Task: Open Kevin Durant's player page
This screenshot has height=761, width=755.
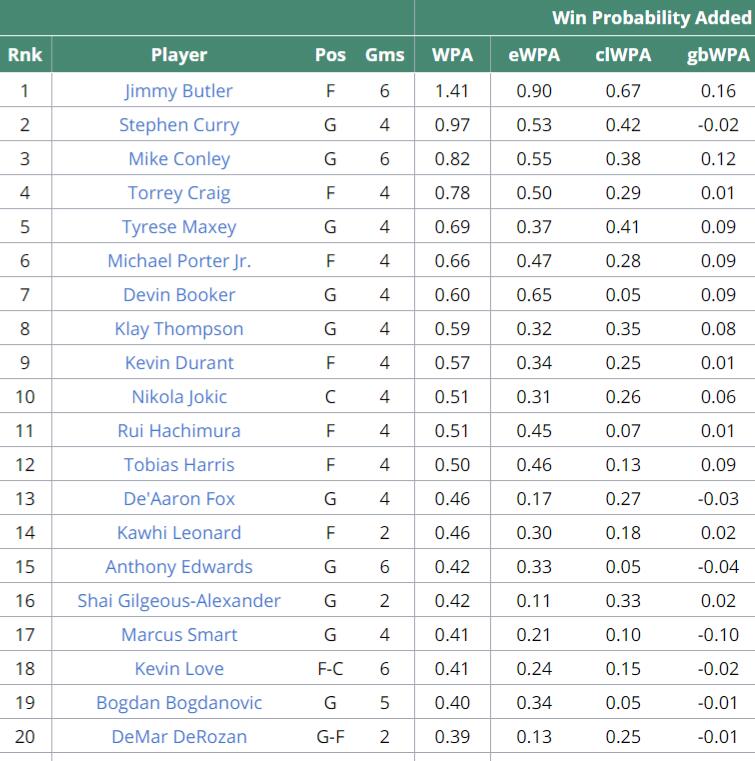Action: click(179, 363)
